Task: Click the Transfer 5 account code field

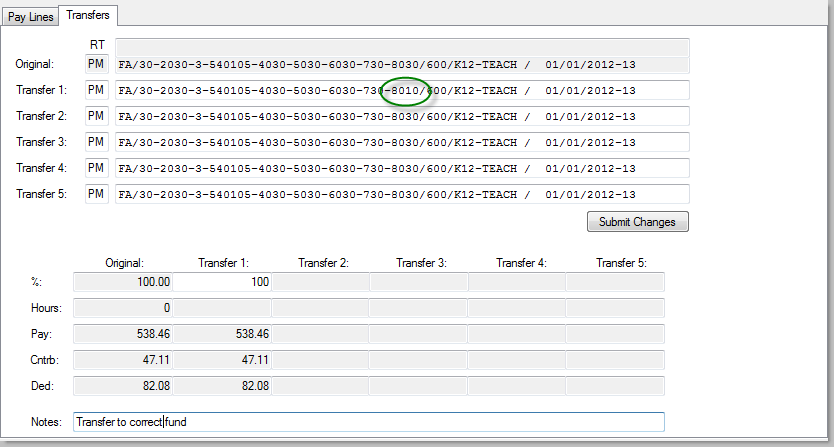Action: [x=402, y=194]
